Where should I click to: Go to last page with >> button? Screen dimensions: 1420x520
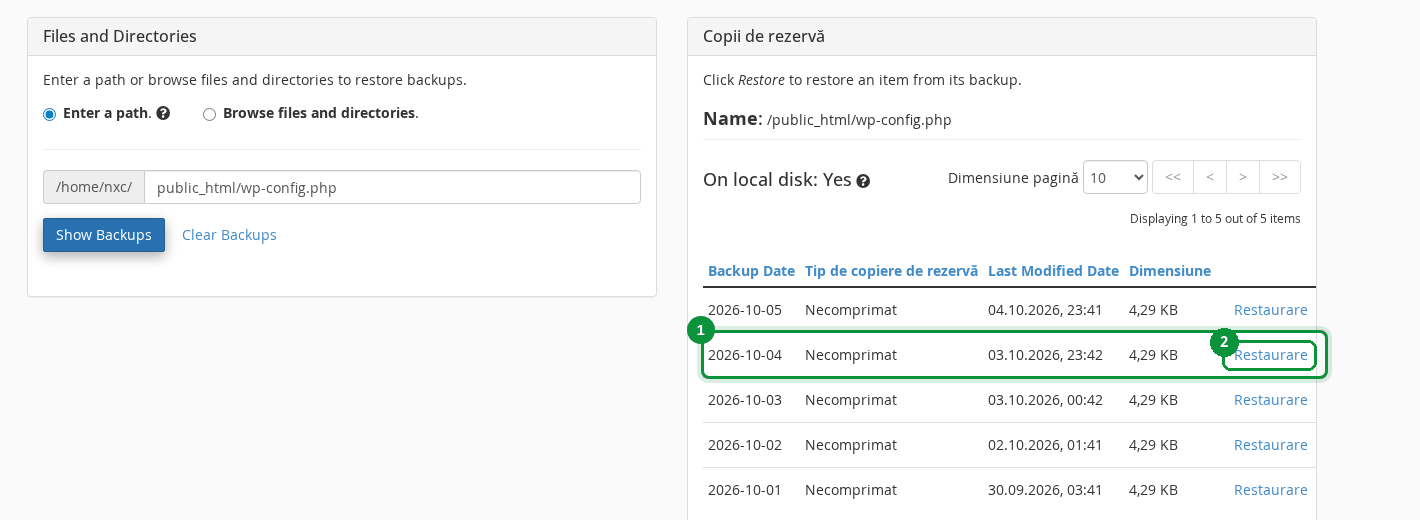1280,177
